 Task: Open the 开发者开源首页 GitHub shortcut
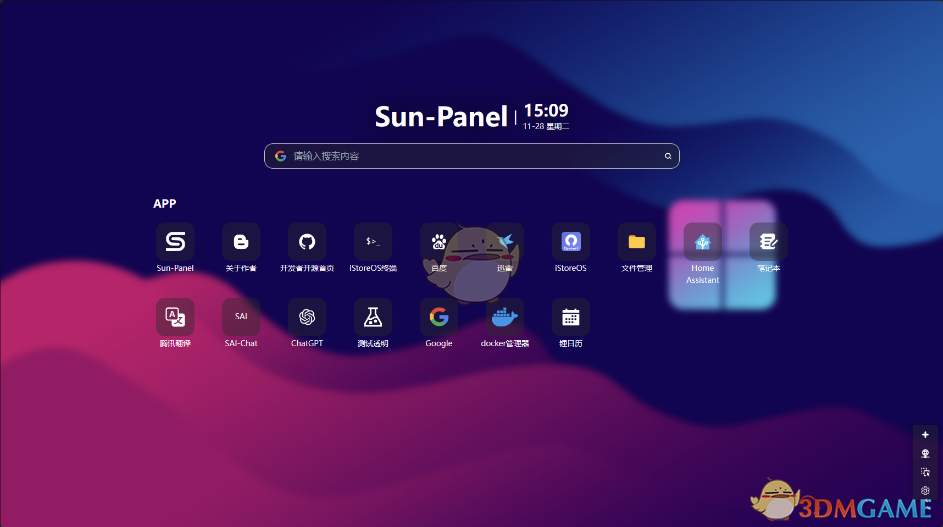click(x=307, y=242)
